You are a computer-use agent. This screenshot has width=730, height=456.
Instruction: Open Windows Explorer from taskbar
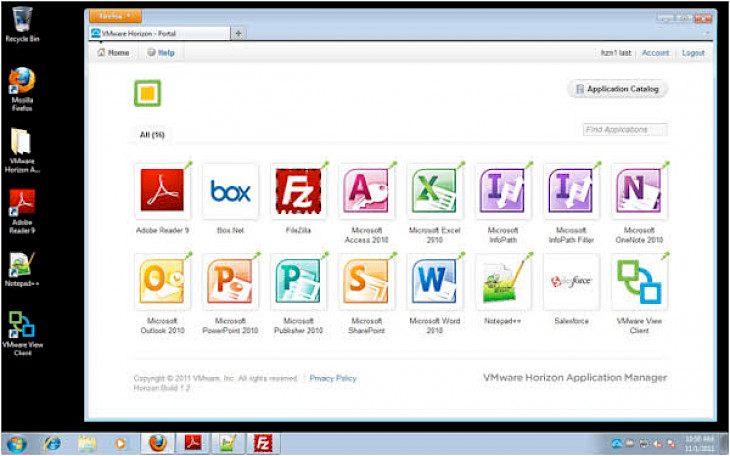[x=87, y=443]
